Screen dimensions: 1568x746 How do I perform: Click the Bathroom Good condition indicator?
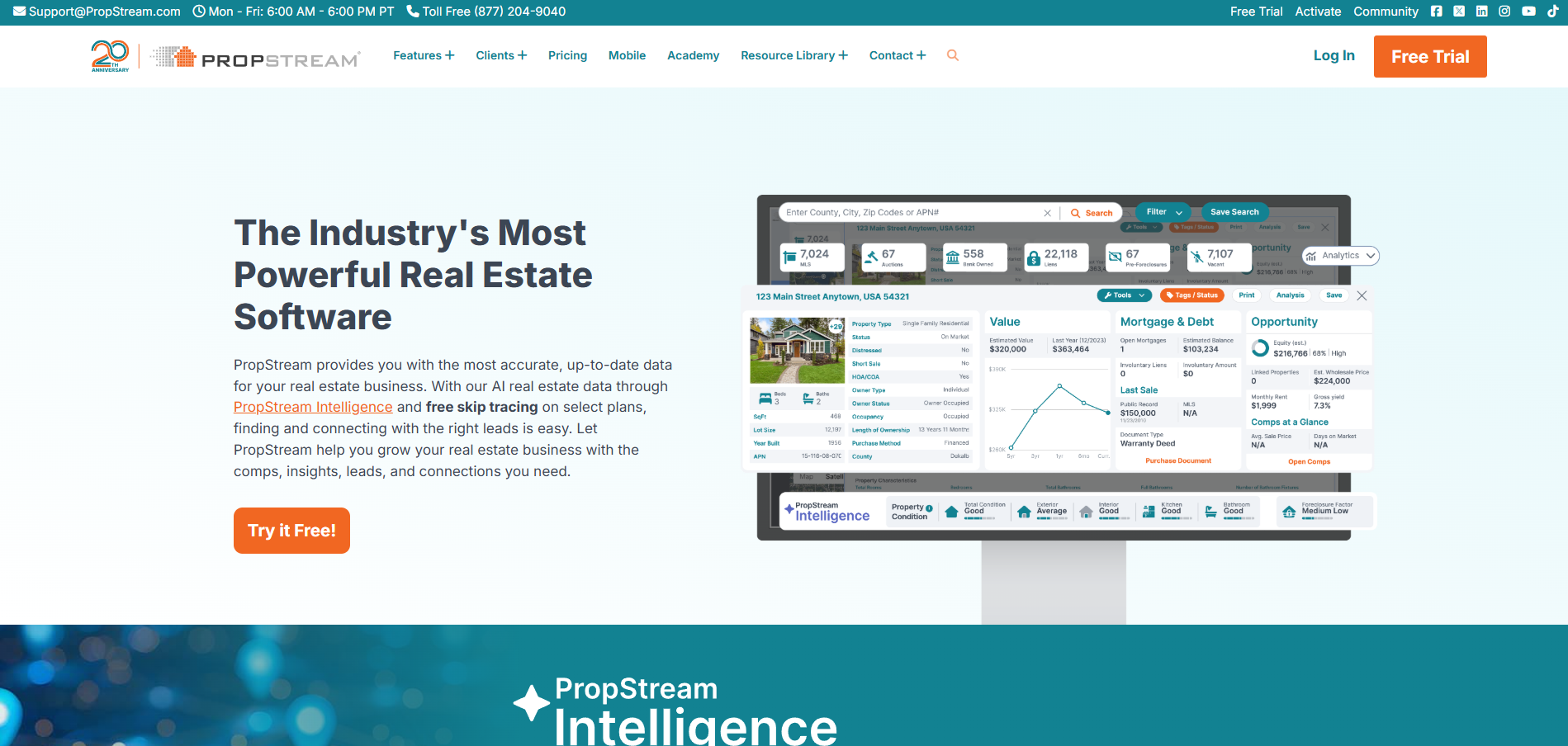pos(1229,512)
